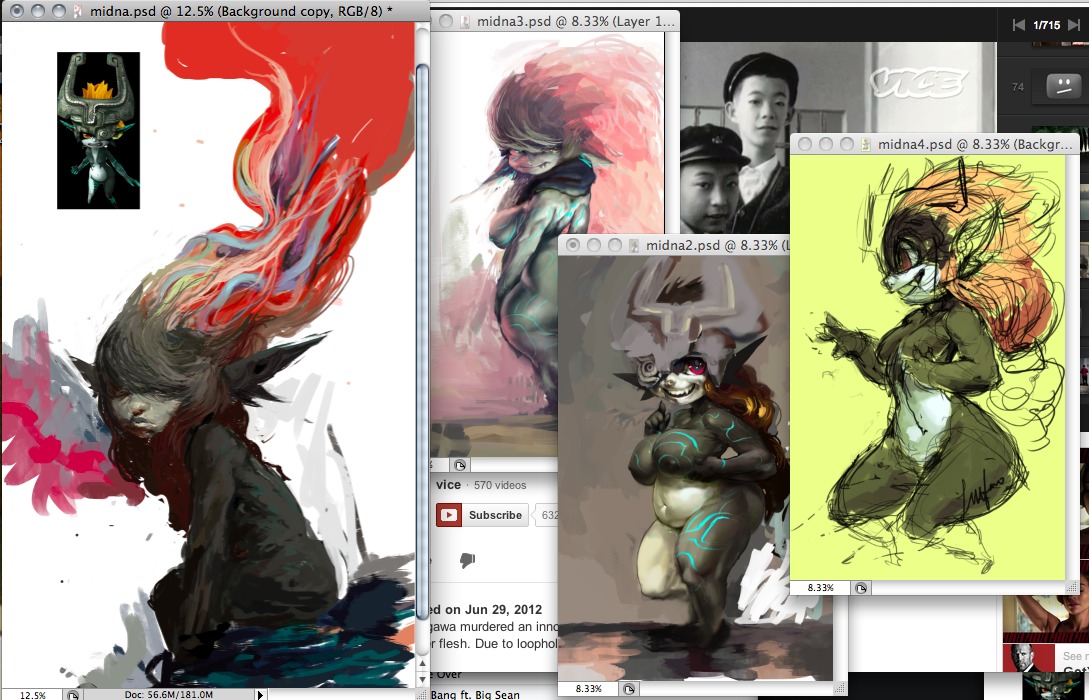Select the 12.5% zoom field in midna.psd
Screen dimensions: 1089x700
(32, 694)
